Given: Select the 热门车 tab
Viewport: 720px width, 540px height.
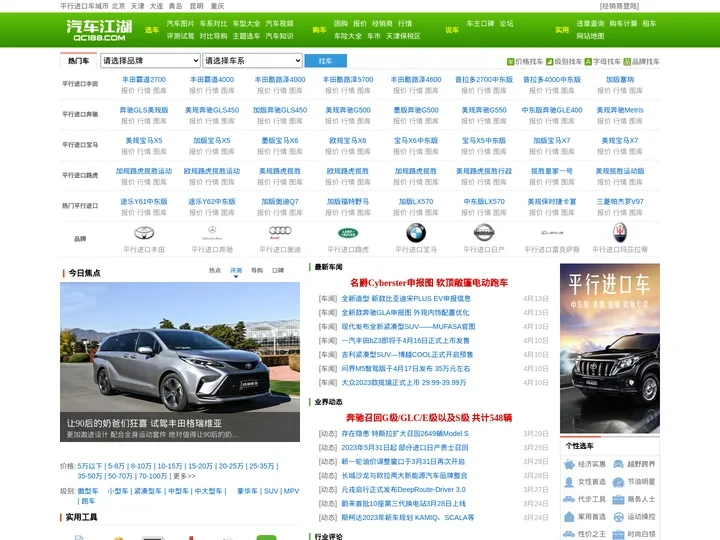Looking at the screenshot, I should click(x=79, y=61).
